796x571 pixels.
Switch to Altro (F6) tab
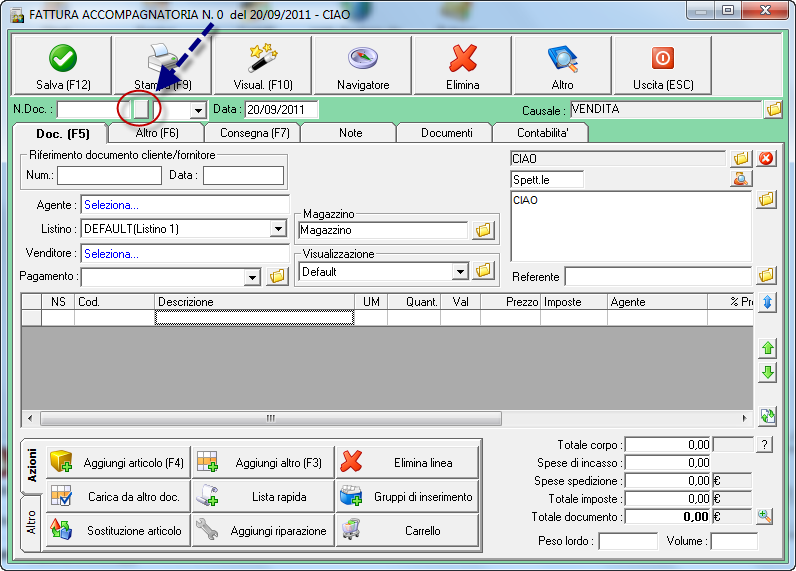[x=157, y=133]
